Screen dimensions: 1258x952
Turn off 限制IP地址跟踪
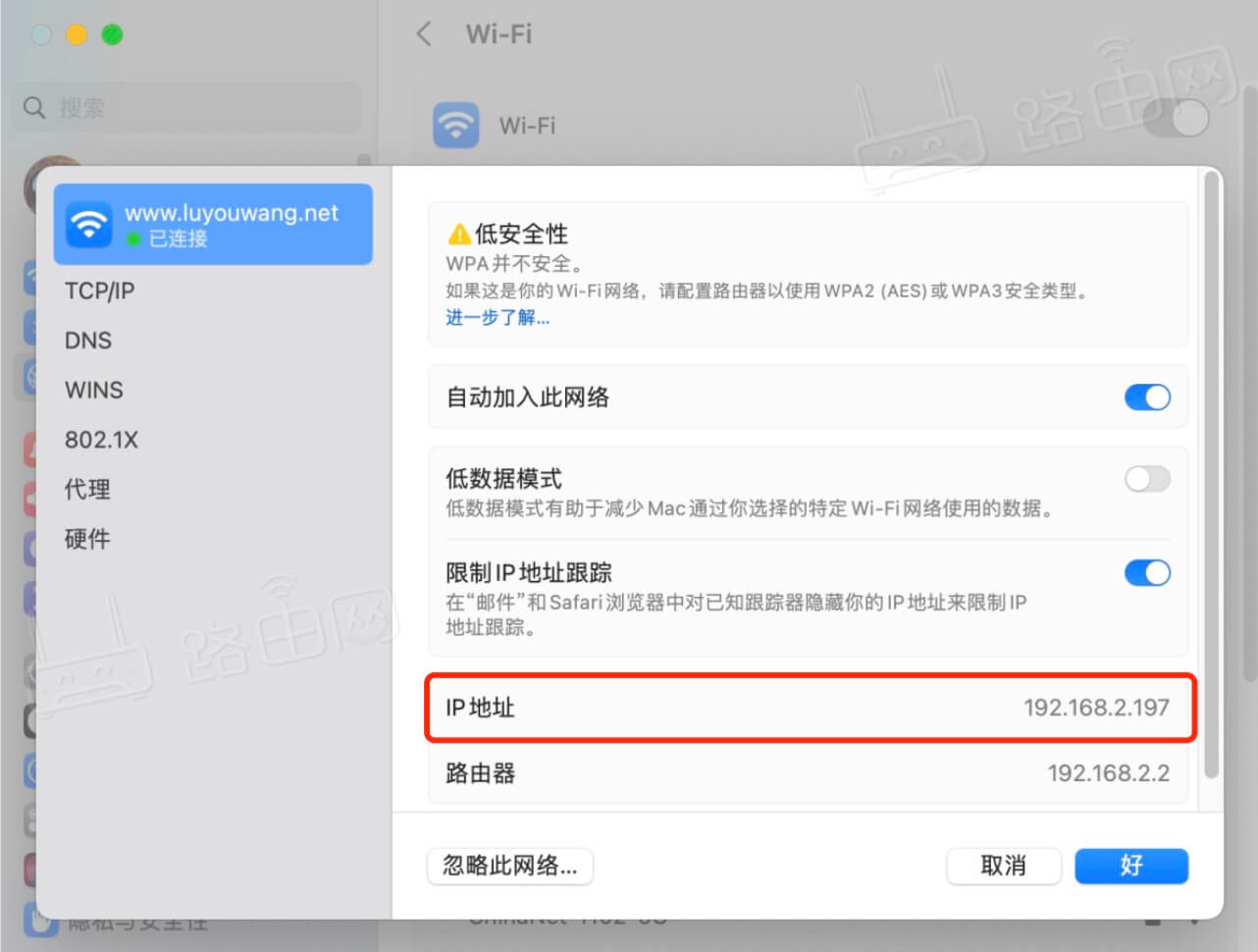[x=1146, y=573]
